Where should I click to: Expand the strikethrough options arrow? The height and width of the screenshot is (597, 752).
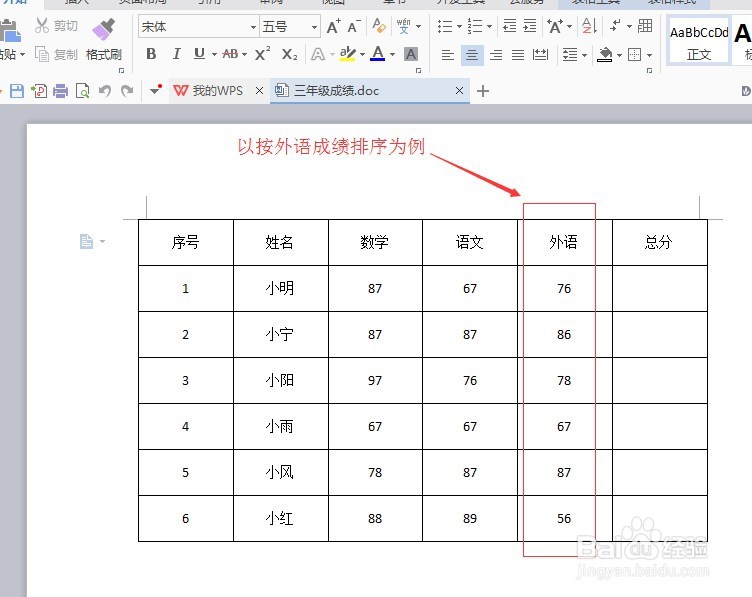[x=245, y=54]
